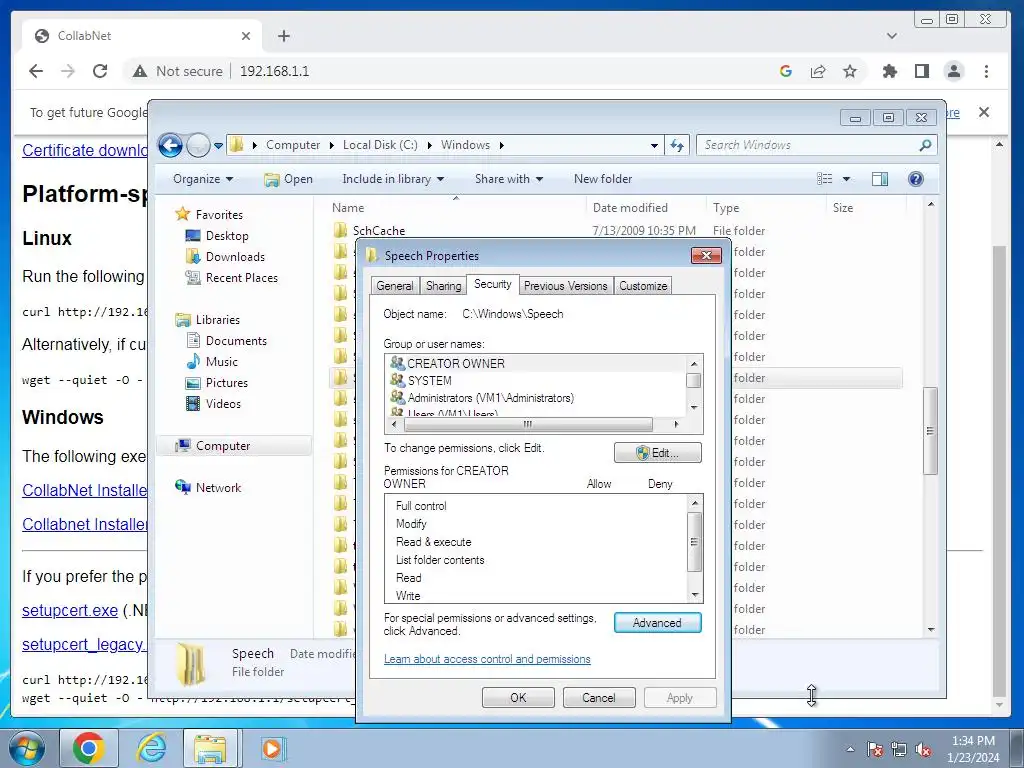
Task: Click search magnifier in Explorer
Action: coord(925,145)
